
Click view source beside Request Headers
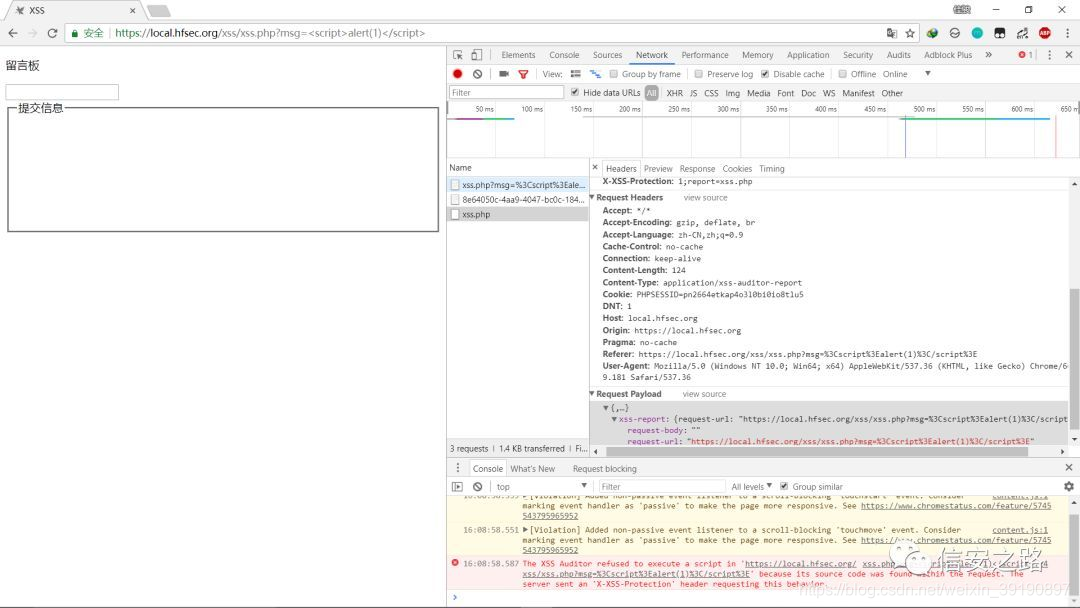705,198
